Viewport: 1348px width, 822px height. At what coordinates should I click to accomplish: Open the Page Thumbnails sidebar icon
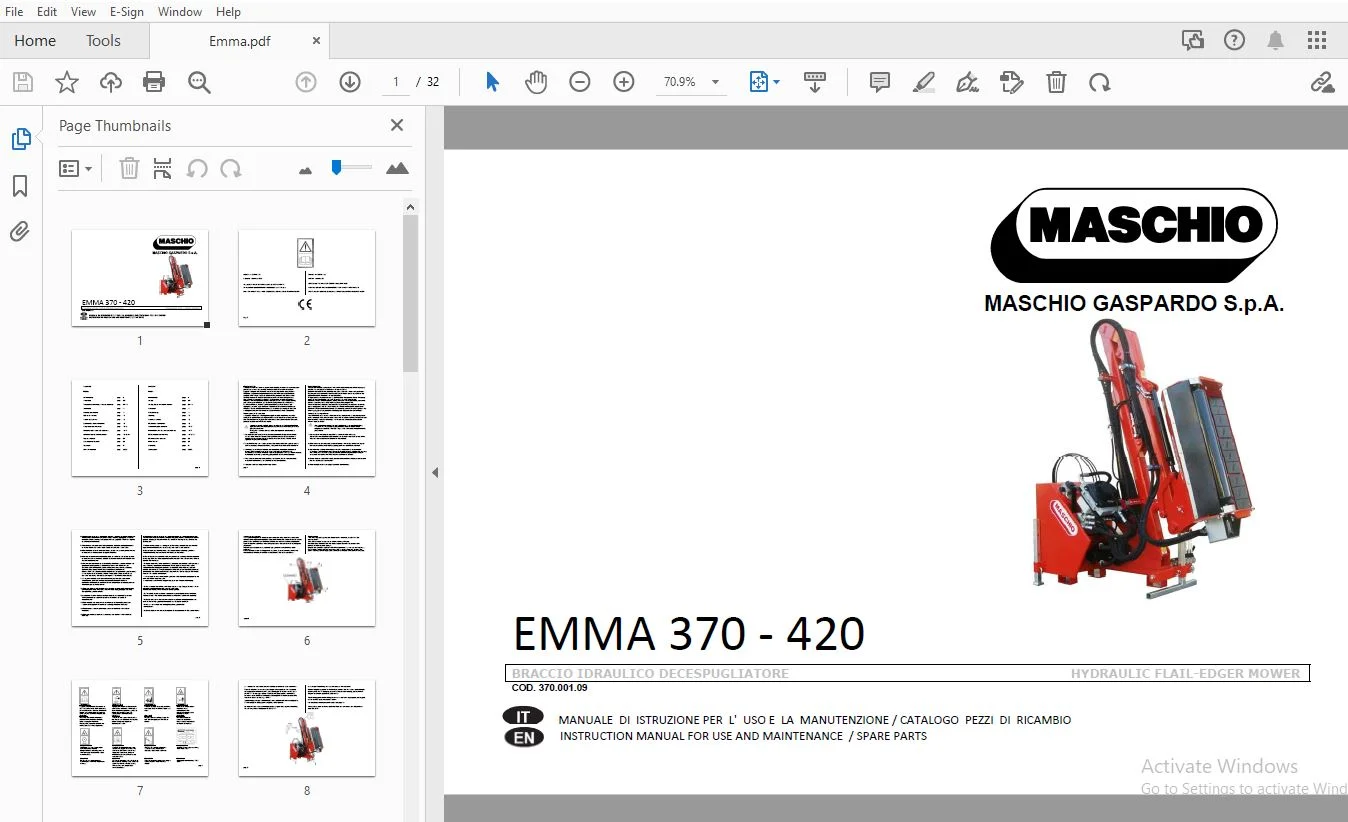click(20, 140)
